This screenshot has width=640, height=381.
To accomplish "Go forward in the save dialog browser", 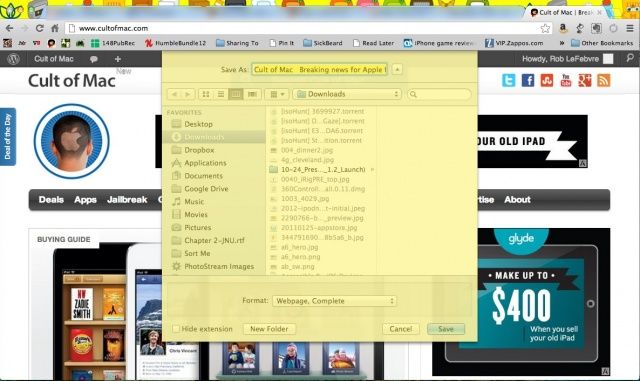I will (188, 94).
